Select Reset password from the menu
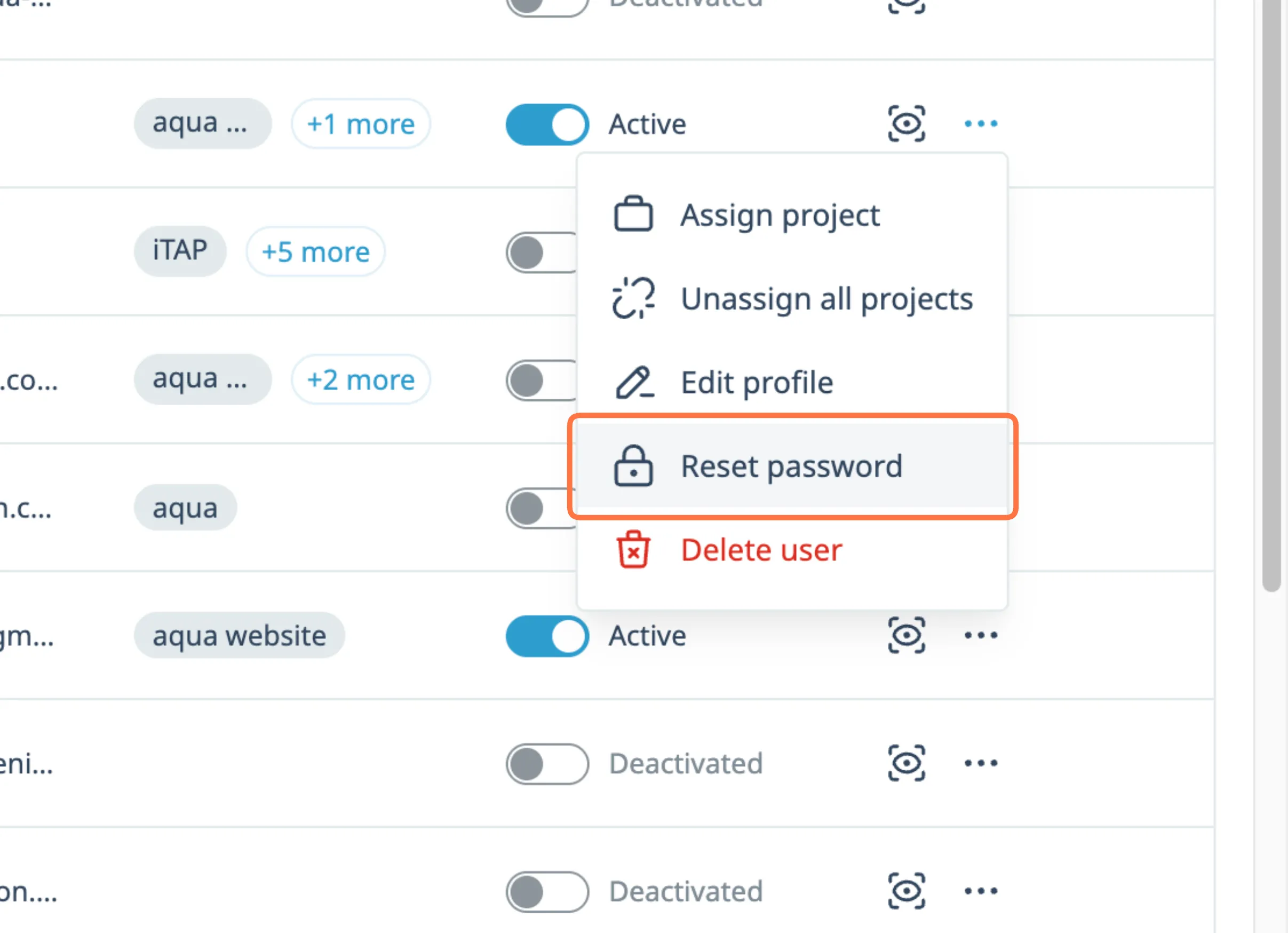 coord(791,466)
